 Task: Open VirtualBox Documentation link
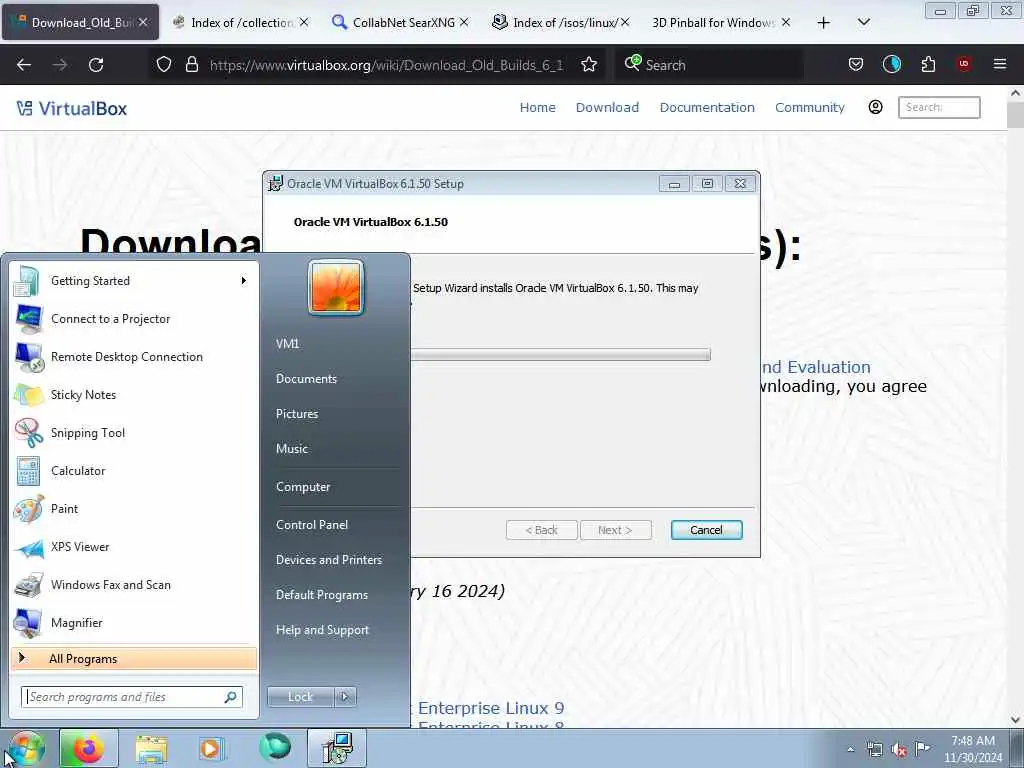click(707, 108)
